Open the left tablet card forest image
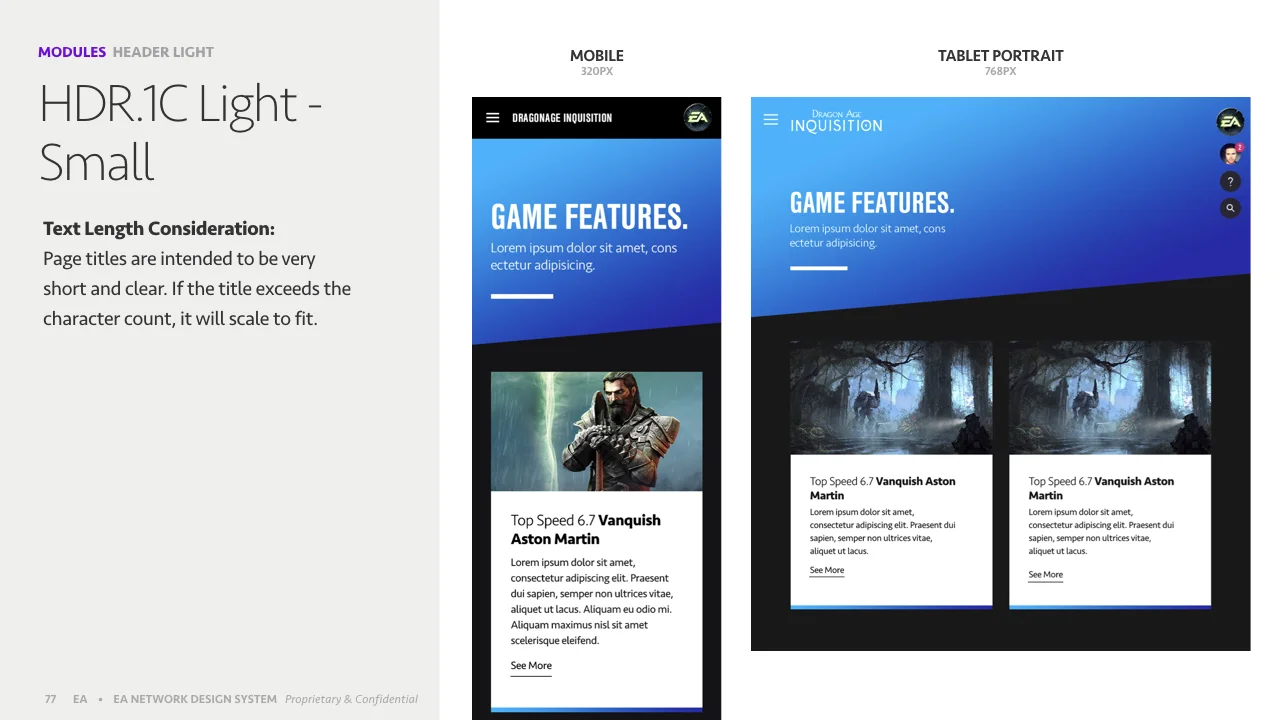 (891, 398)
